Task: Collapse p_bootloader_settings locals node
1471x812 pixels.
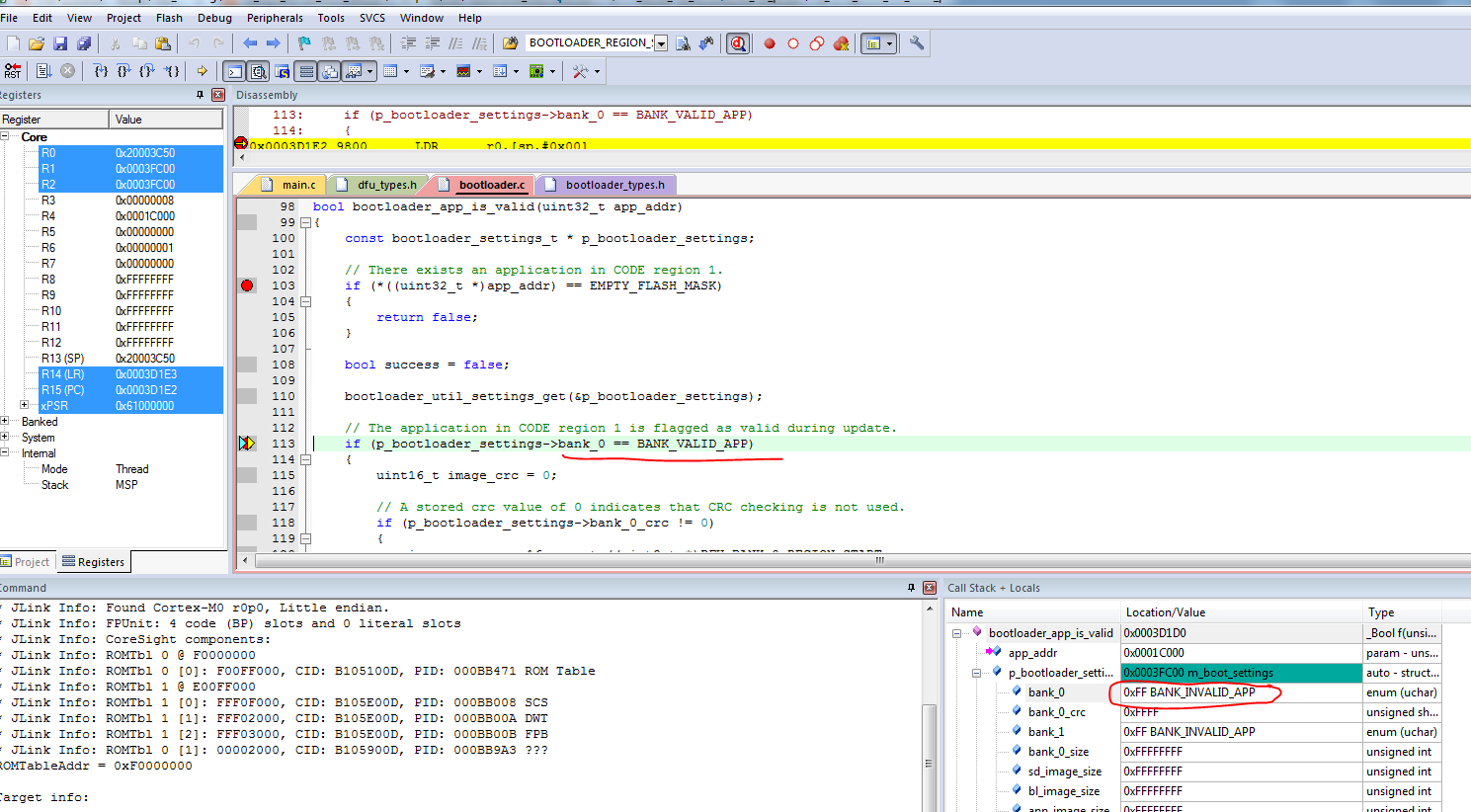Action: pos(976,673)
